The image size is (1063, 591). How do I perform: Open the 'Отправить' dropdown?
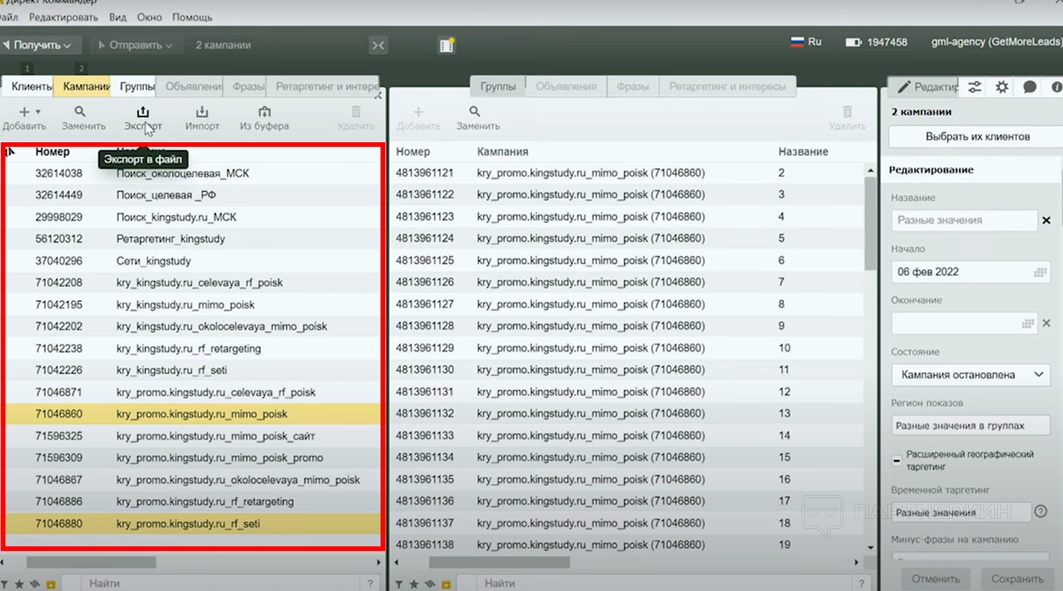click(134, 45)
